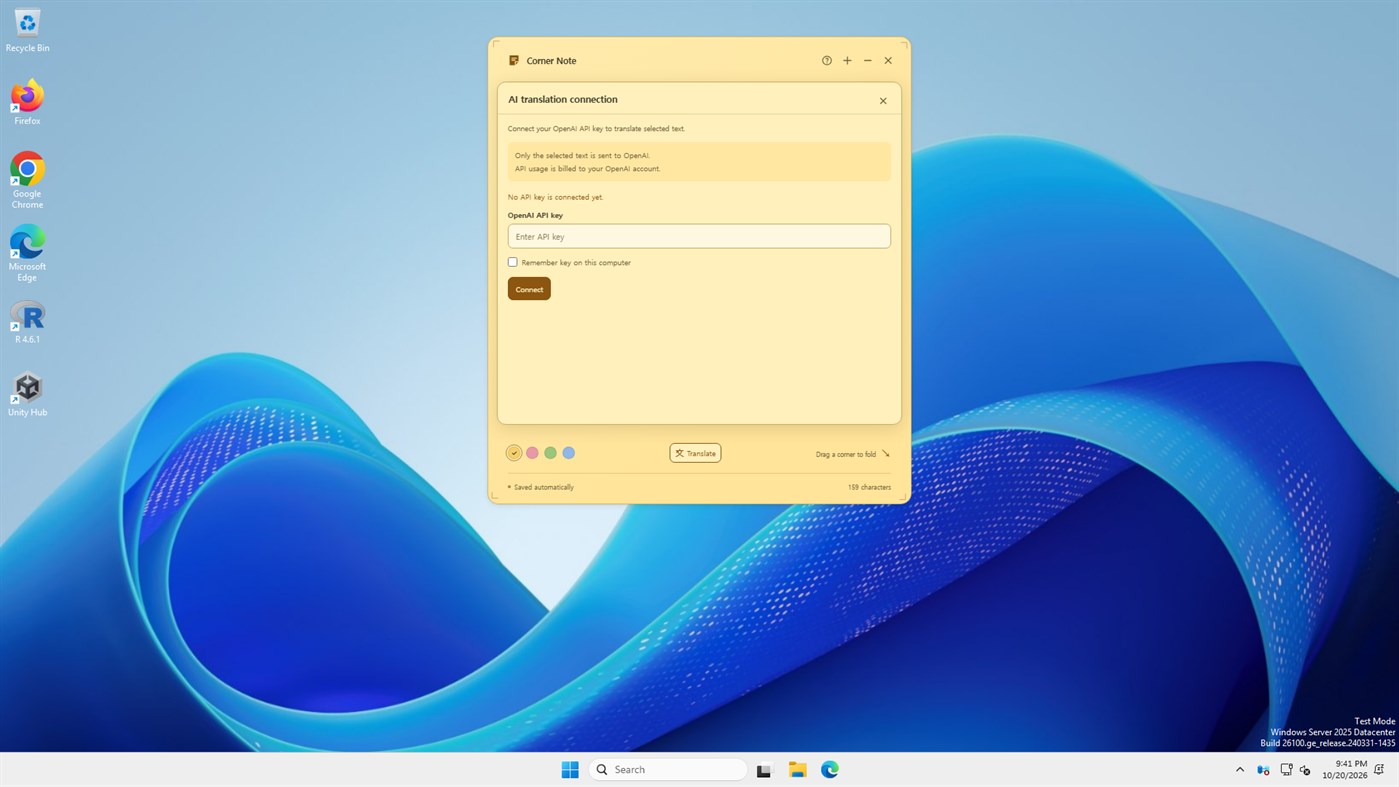Viewport: 1399px width, 787px height.
Task: Open Corner Note help question-mark icon
Action: pos(827,61)
